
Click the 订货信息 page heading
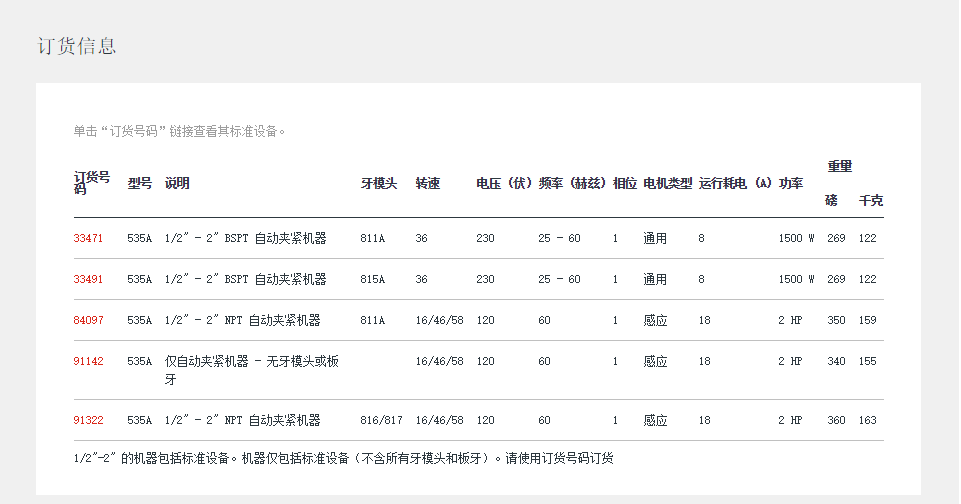[77, 46]
